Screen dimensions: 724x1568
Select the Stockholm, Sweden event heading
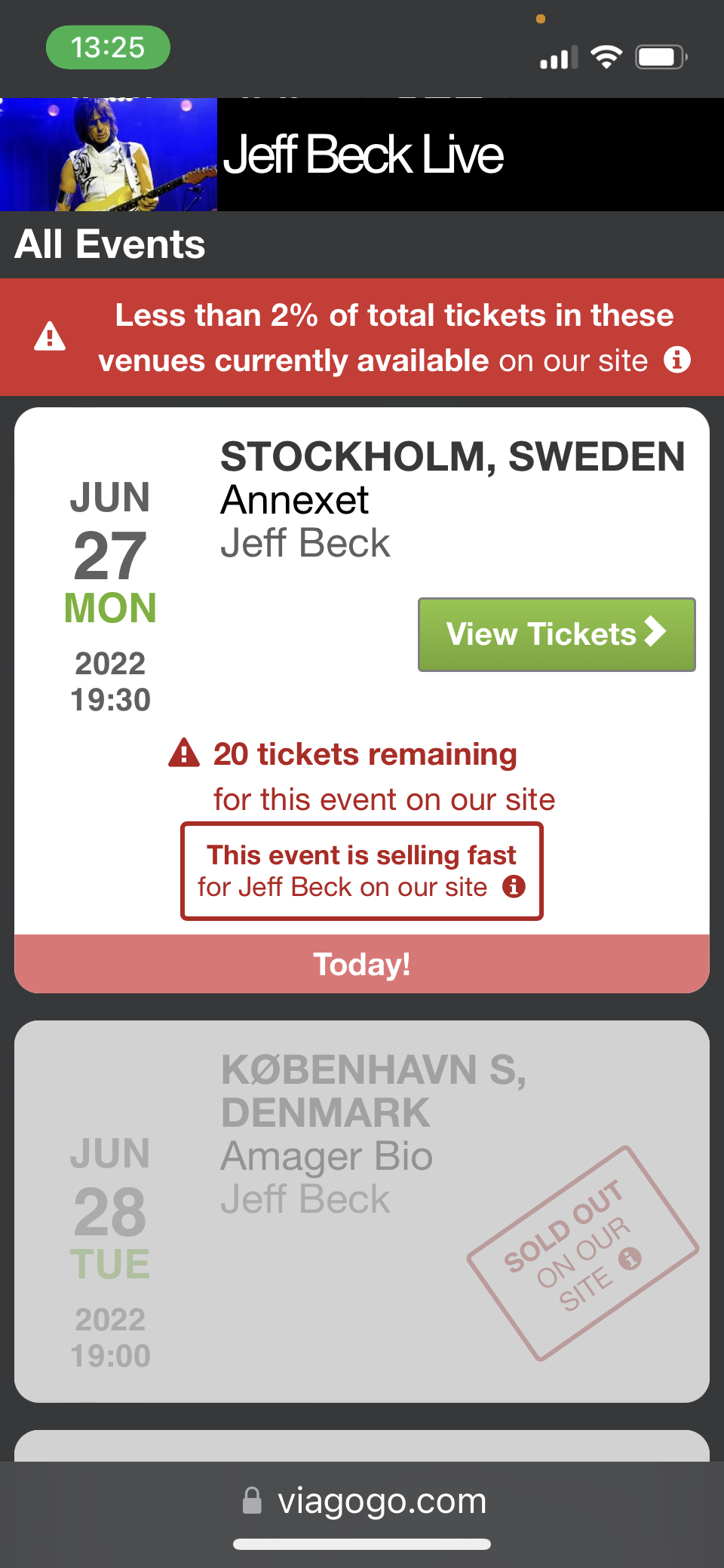tap(452, 457)
